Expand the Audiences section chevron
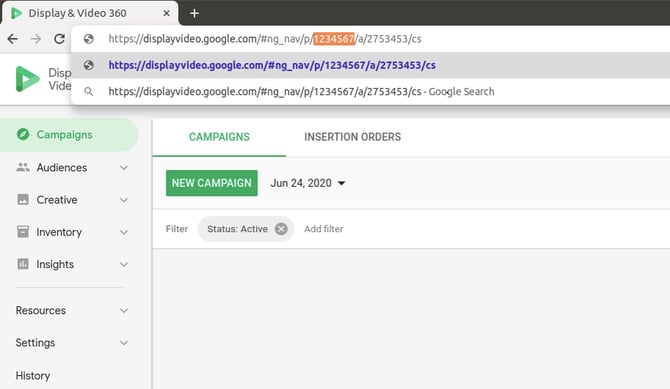 (123, 168)
